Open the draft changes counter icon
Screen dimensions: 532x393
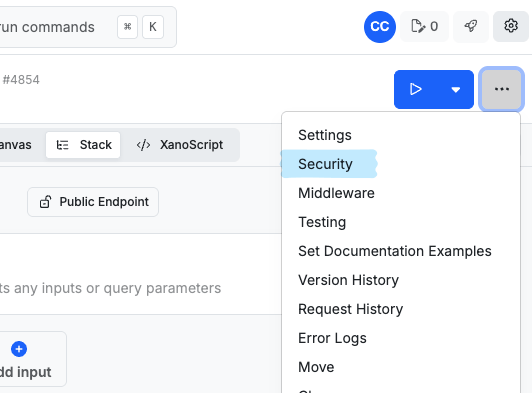[x=424, y=26]
